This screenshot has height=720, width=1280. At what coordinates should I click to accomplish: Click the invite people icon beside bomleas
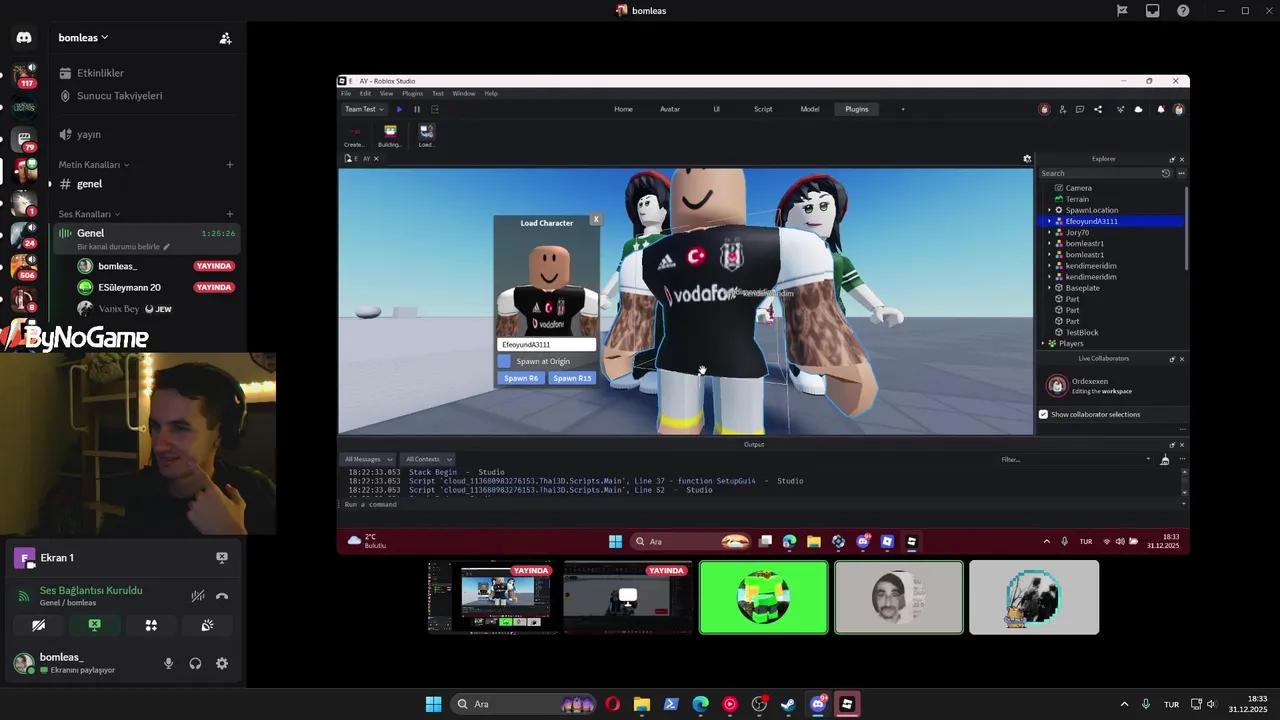pyautogui.click(x=225, y=38)
